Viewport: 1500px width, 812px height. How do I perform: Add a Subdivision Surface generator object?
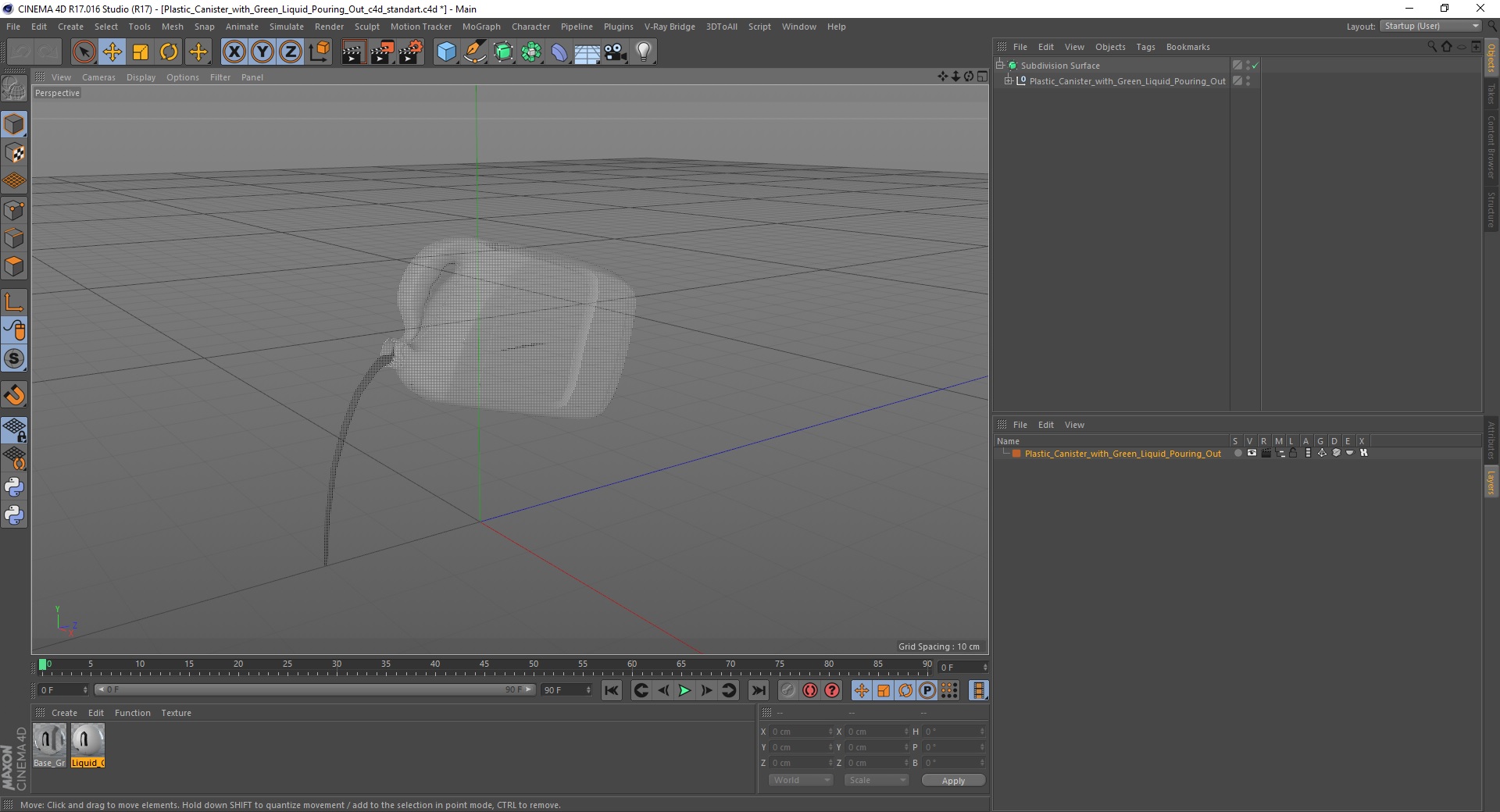[503, 52]
